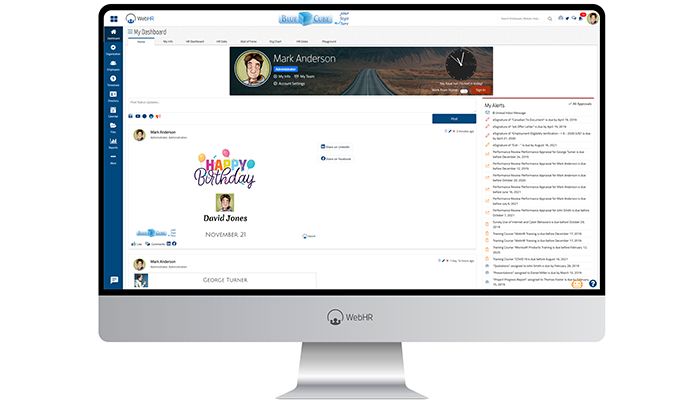The width and height of the screenshot is (700, 400).
Task: Click the analog clock in the banner
Action: [461, 64]
